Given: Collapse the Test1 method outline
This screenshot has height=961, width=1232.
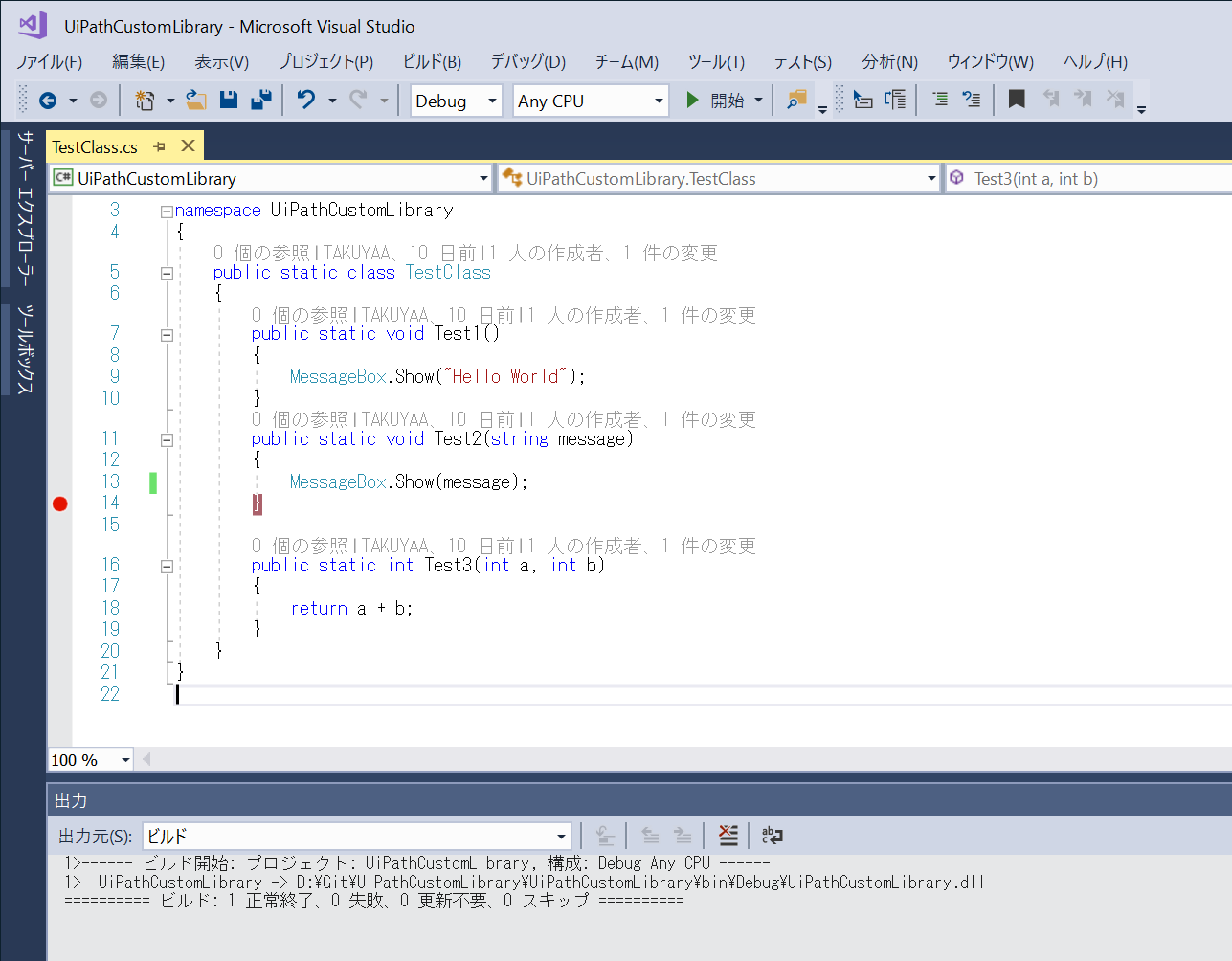Looking at the screenshot, I should point(167,335).
